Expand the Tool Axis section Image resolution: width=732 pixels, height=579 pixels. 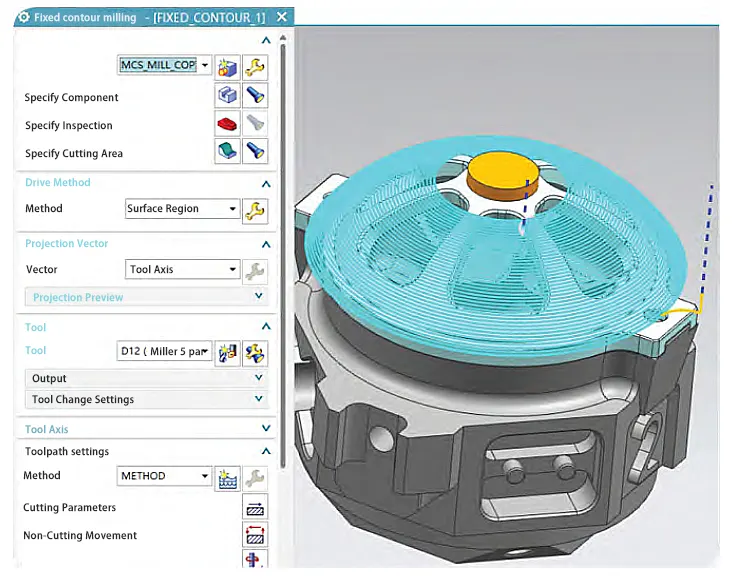(266, 428)
